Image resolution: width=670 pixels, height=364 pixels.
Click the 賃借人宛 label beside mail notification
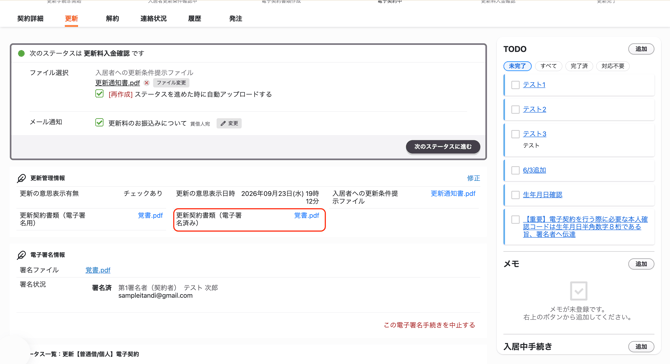[200, 124]
